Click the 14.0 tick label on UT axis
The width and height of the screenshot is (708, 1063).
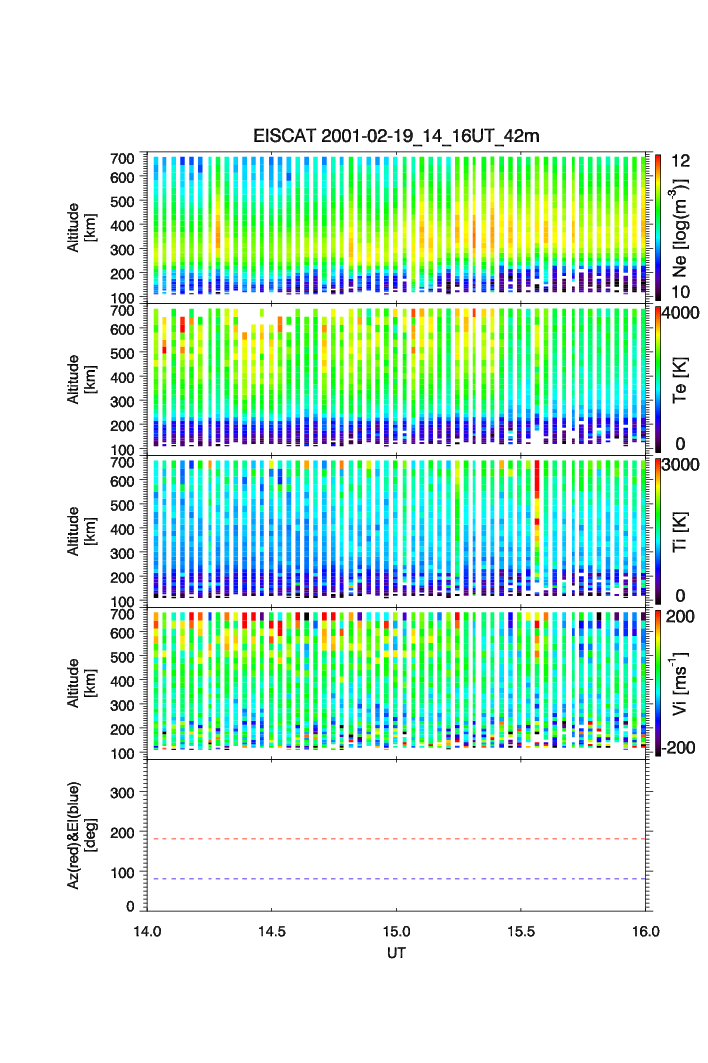point(147,930)
